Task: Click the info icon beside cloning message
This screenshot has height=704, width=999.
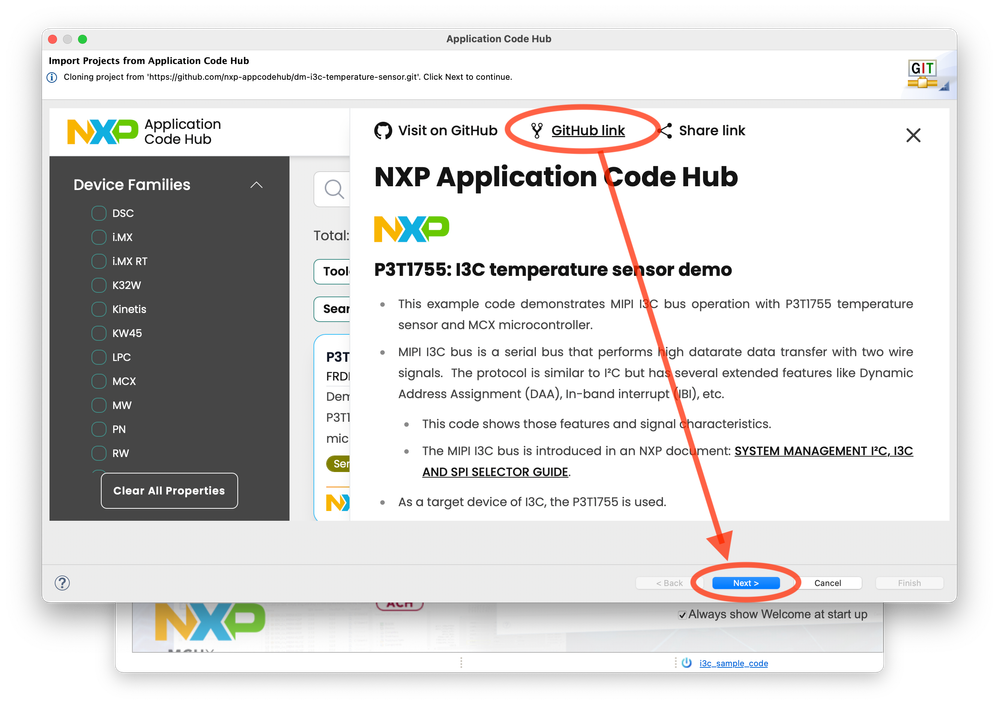Action: 52,77
